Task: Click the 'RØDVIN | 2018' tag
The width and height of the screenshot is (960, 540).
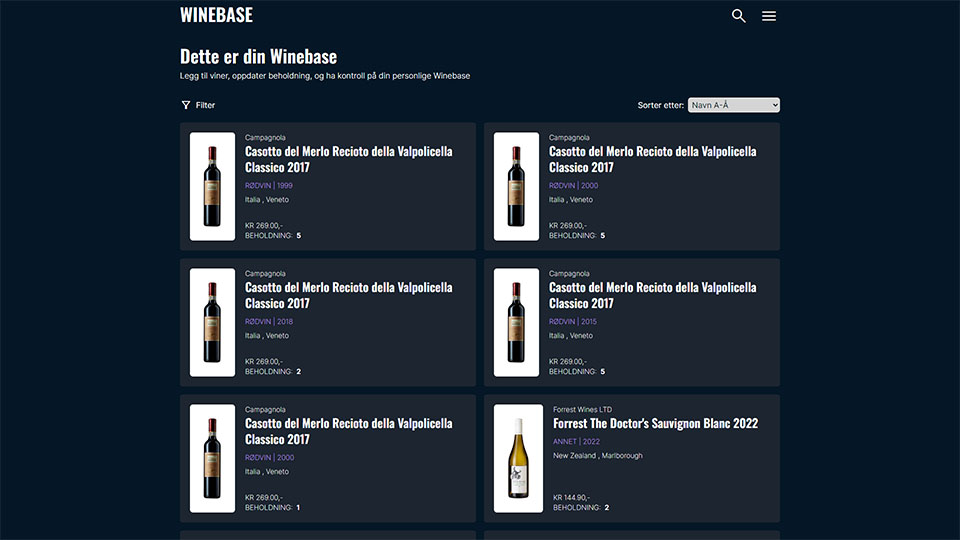Action: [269, 321]
